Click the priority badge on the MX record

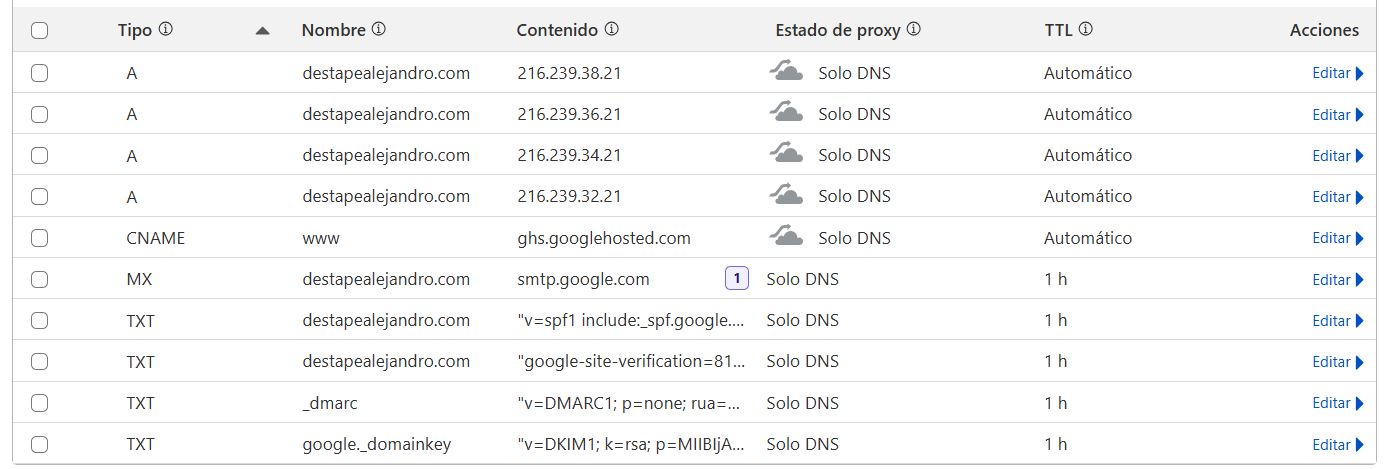click(736, 279)
